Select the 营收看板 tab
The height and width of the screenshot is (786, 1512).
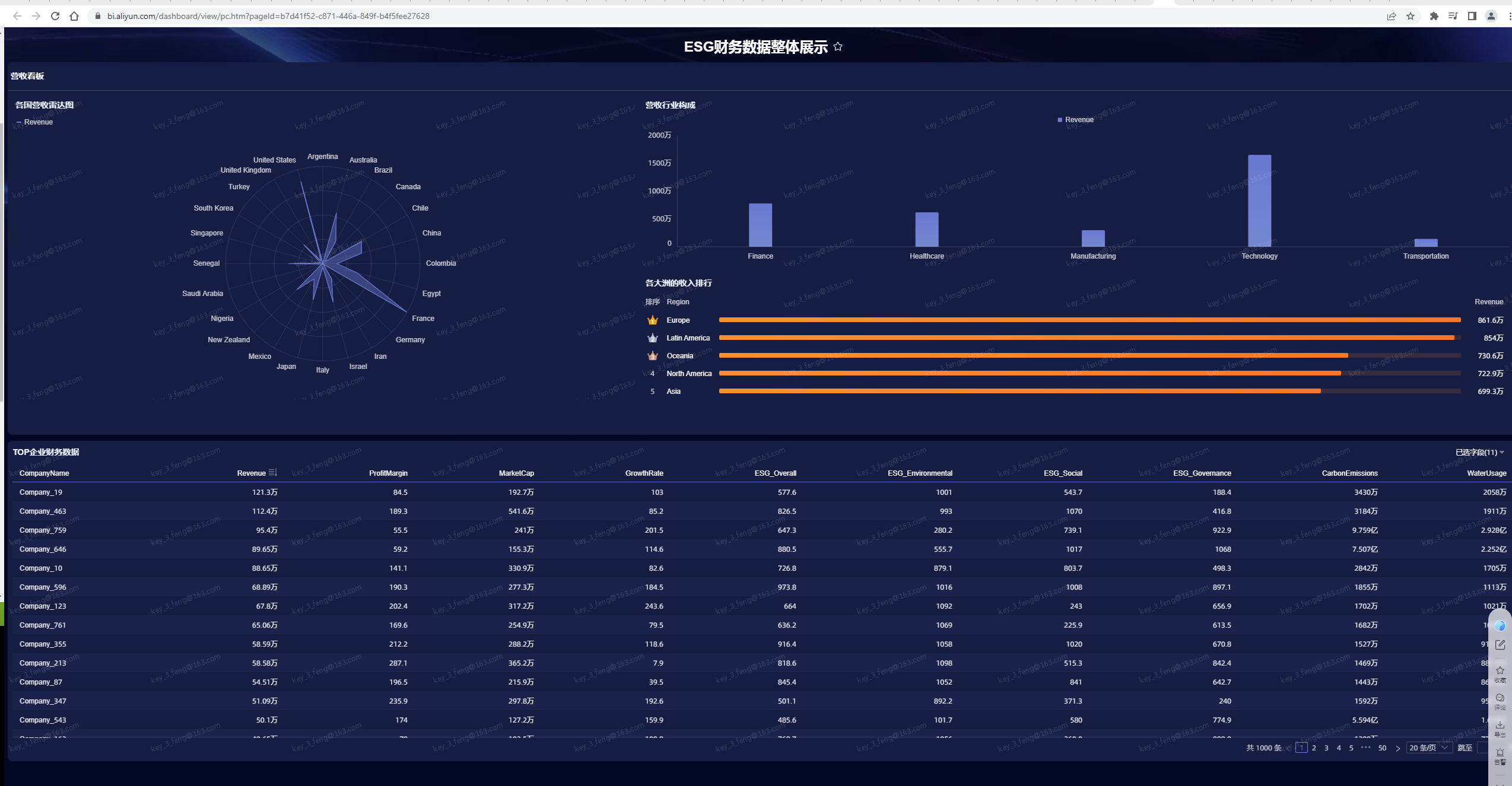[x=27, y=76]
